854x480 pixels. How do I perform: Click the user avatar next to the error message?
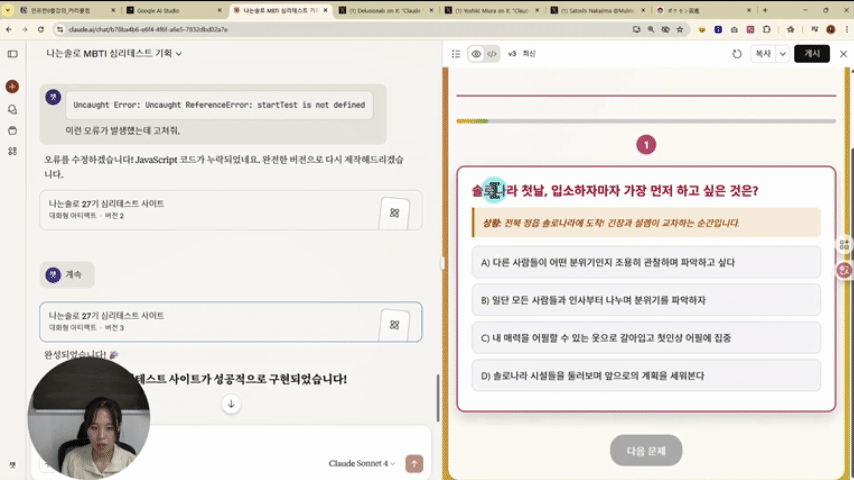pos(53,97)
